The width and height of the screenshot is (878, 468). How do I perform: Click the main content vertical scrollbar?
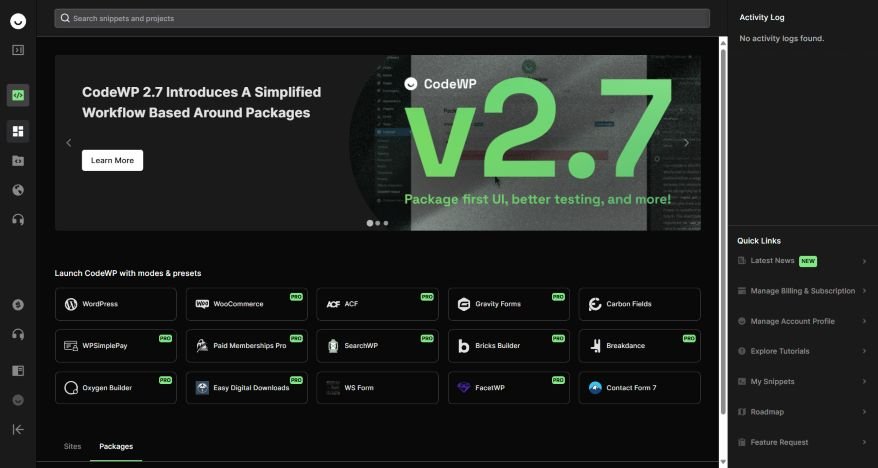(x=723, y=230)
